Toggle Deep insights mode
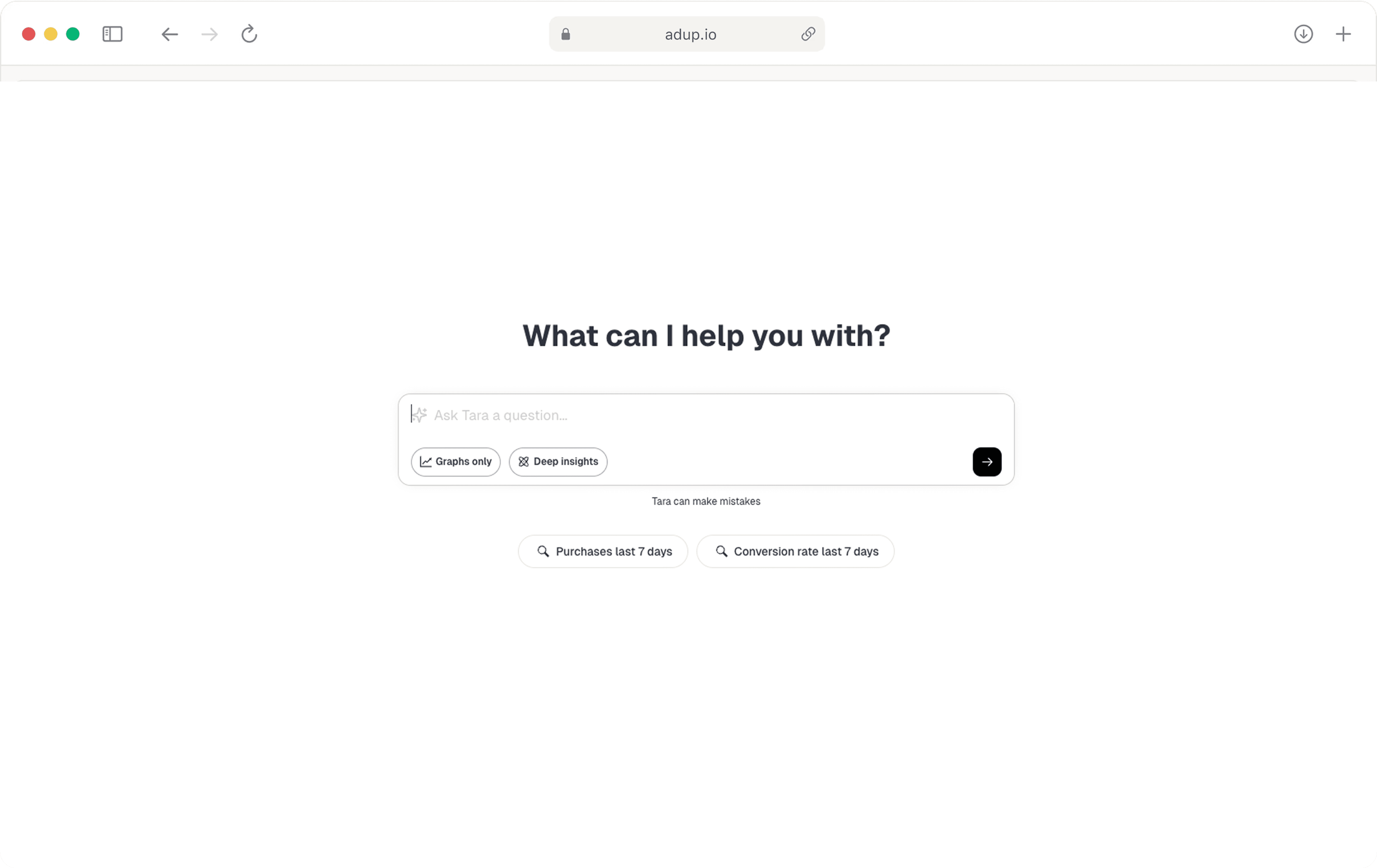The width and height of the screenshot is (1377, 868). pyautogui.click(x=558, y=462)
